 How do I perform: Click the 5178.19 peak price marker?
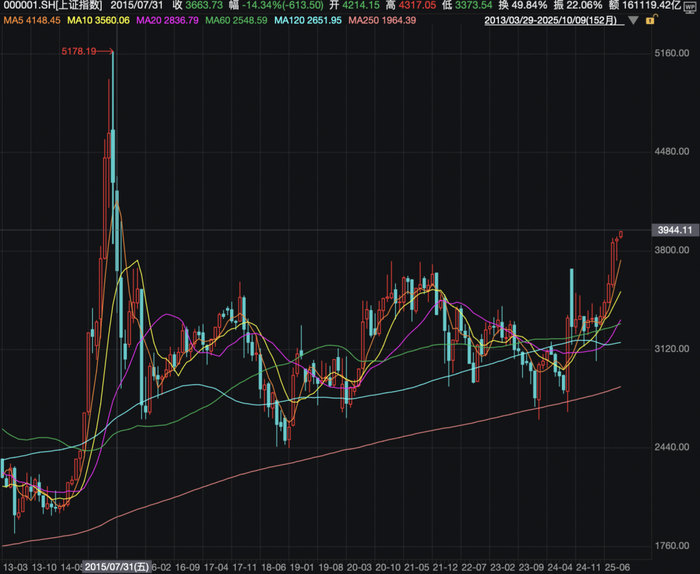(x=79, y=51)
